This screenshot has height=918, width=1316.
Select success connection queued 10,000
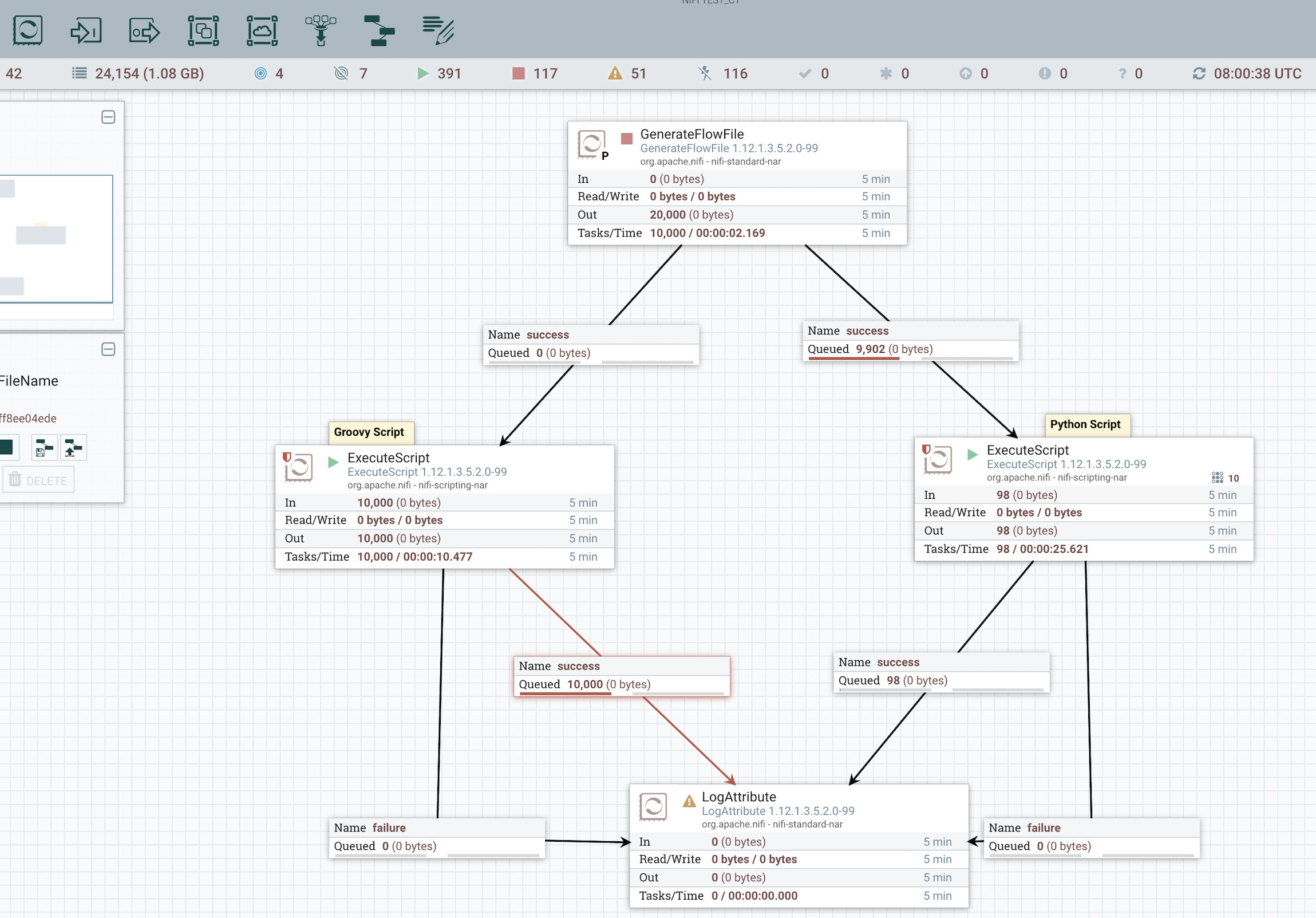621,675
